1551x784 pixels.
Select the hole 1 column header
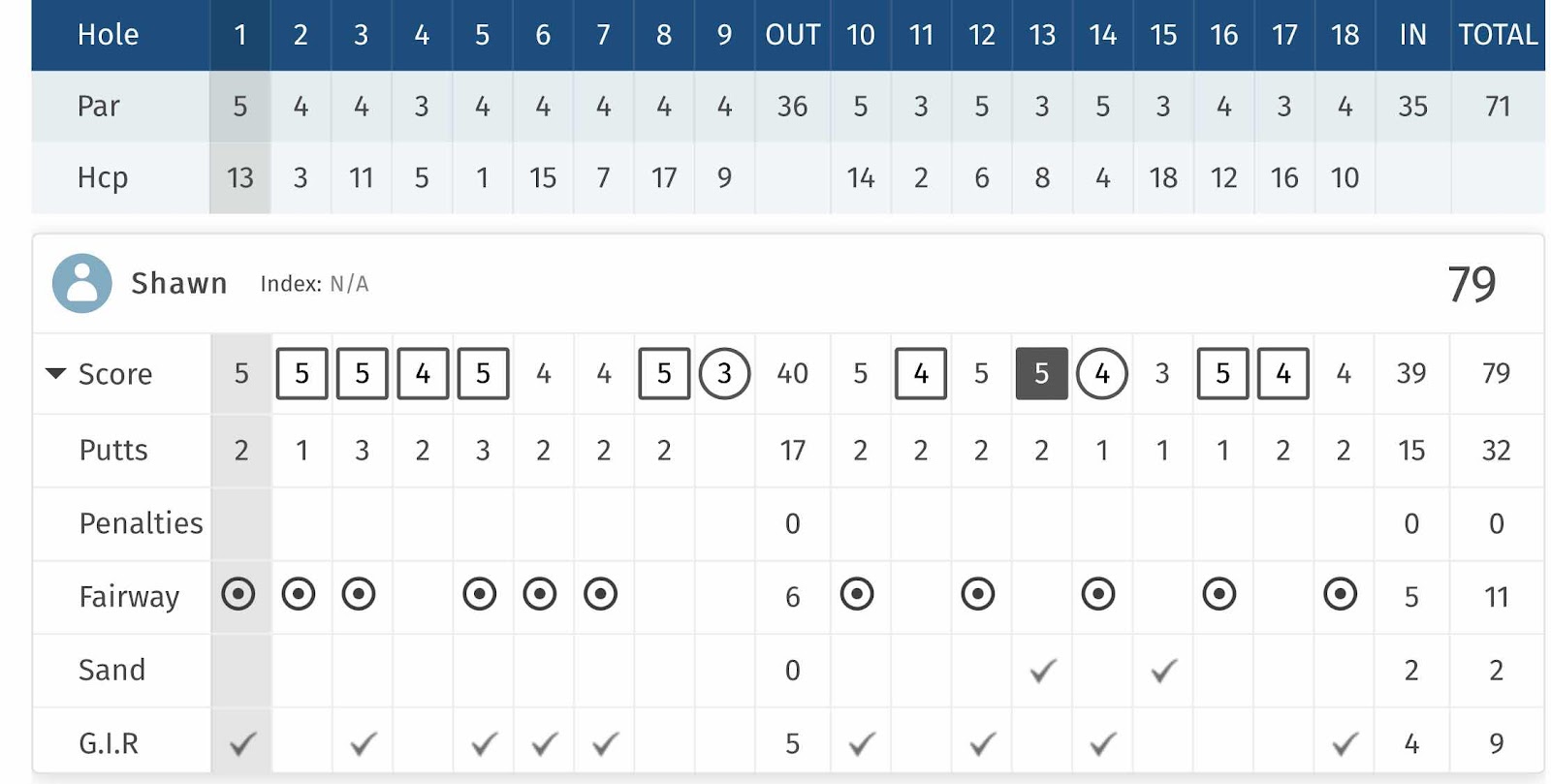click(x=240, y=35)
